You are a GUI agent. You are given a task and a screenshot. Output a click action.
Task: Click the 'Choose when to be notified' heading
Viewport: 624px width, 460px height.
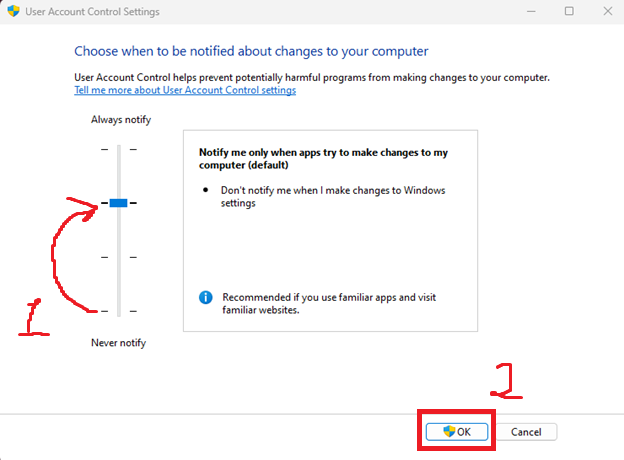pos(251,51)
